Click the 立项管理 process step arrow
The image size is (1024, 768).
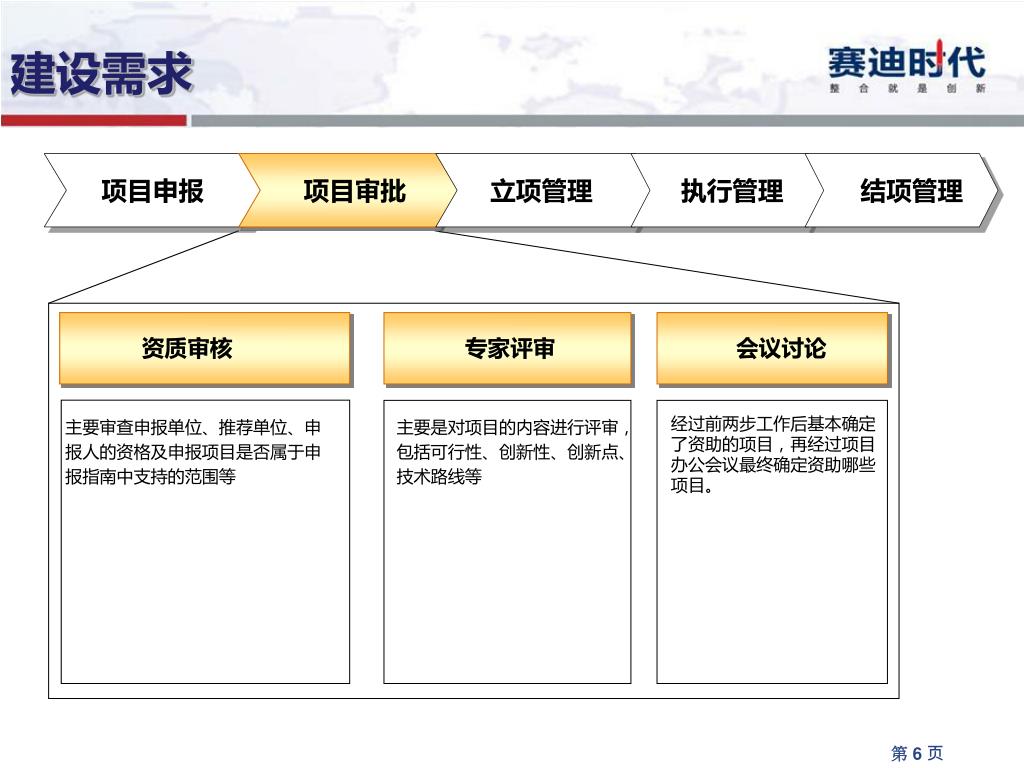(x=542, y=191)
